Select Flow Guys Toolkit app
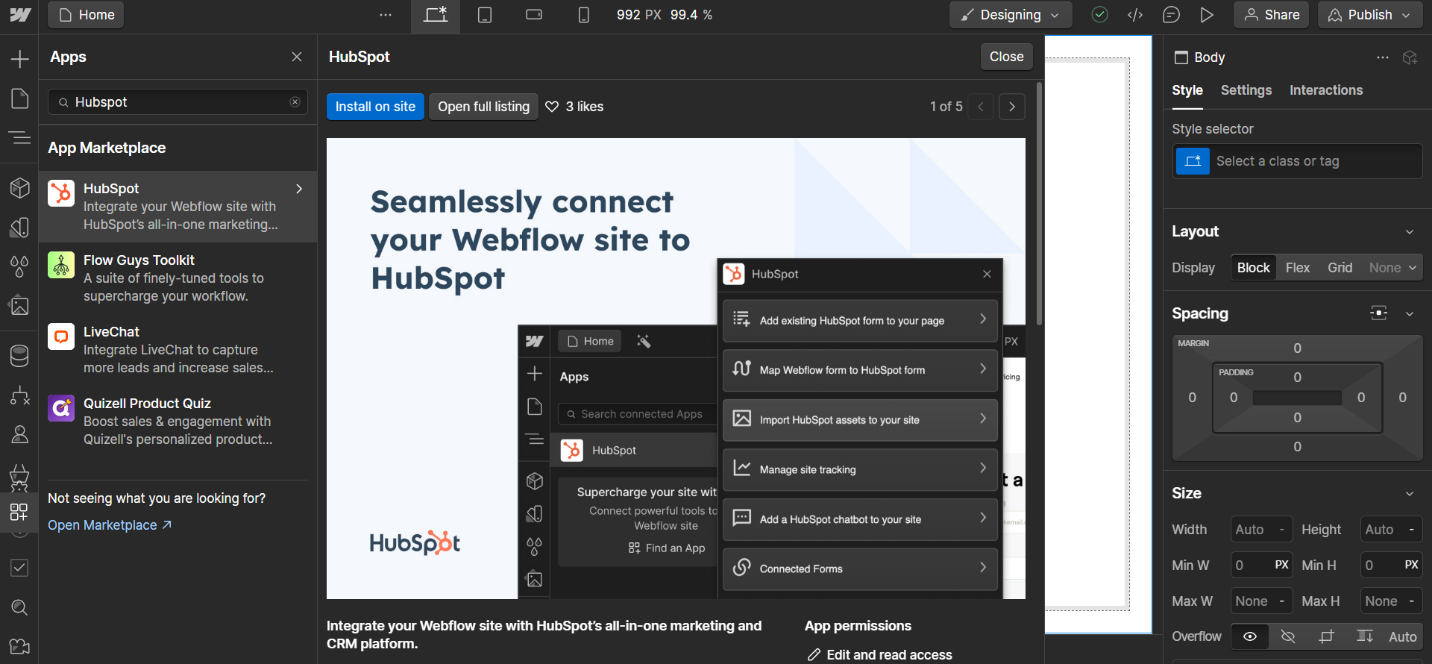 (x=178, y=278)
